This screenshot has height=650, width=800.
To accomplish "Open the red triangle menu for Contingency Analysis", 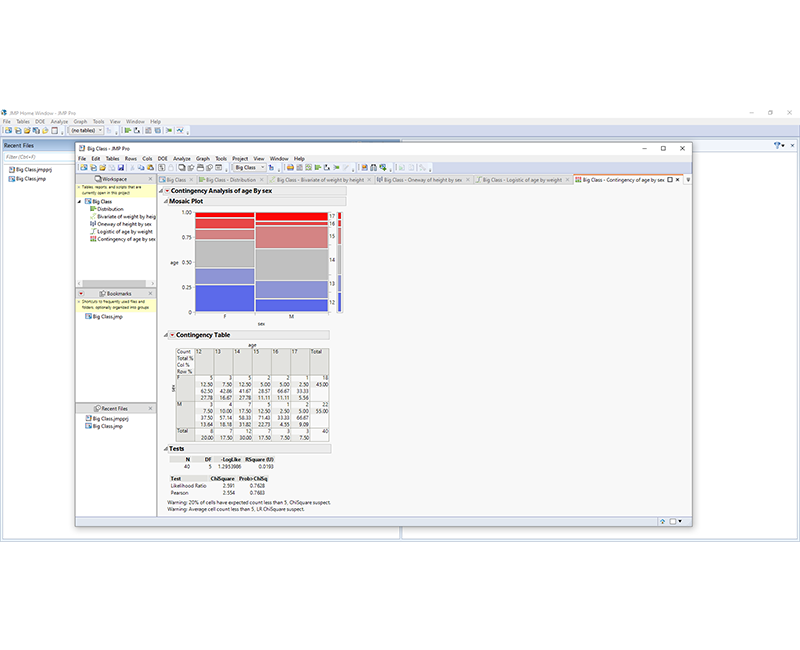I will pyautogui.click(x=166, y=191).
